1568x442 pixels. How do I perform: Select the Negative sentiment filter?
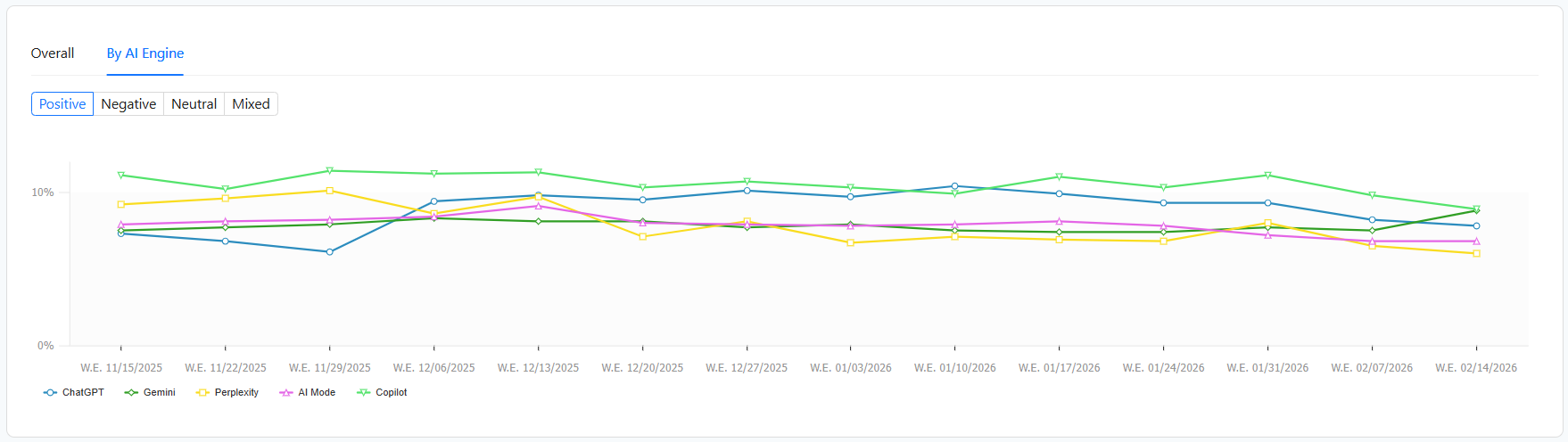pos(128,104)
